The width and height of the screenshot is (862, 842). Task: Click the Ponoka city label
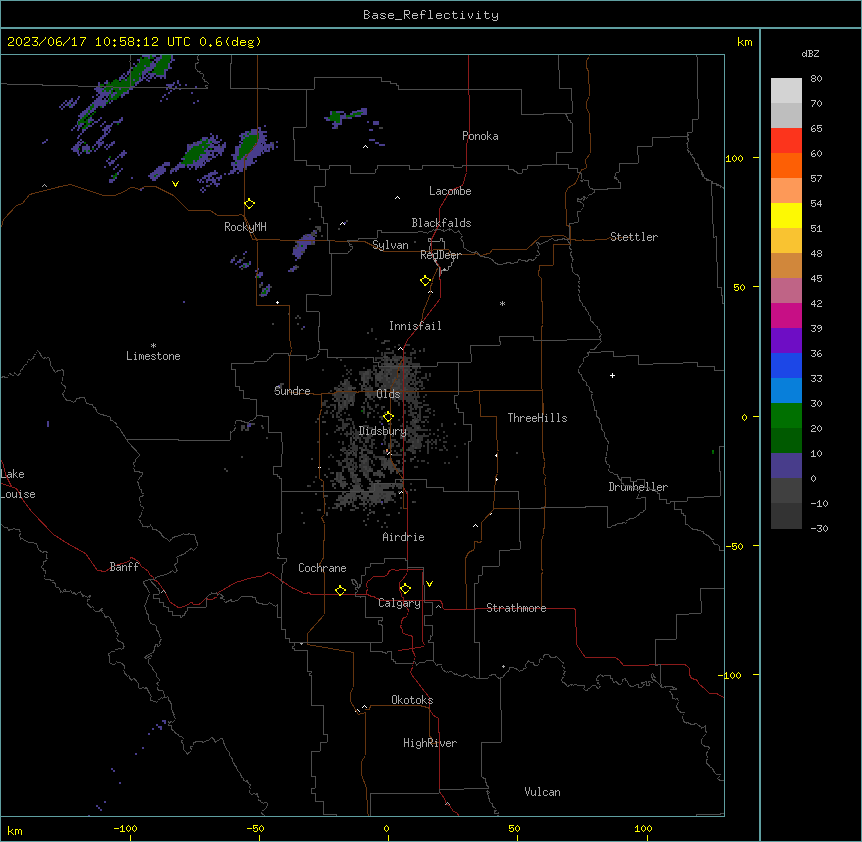(480, 136)
